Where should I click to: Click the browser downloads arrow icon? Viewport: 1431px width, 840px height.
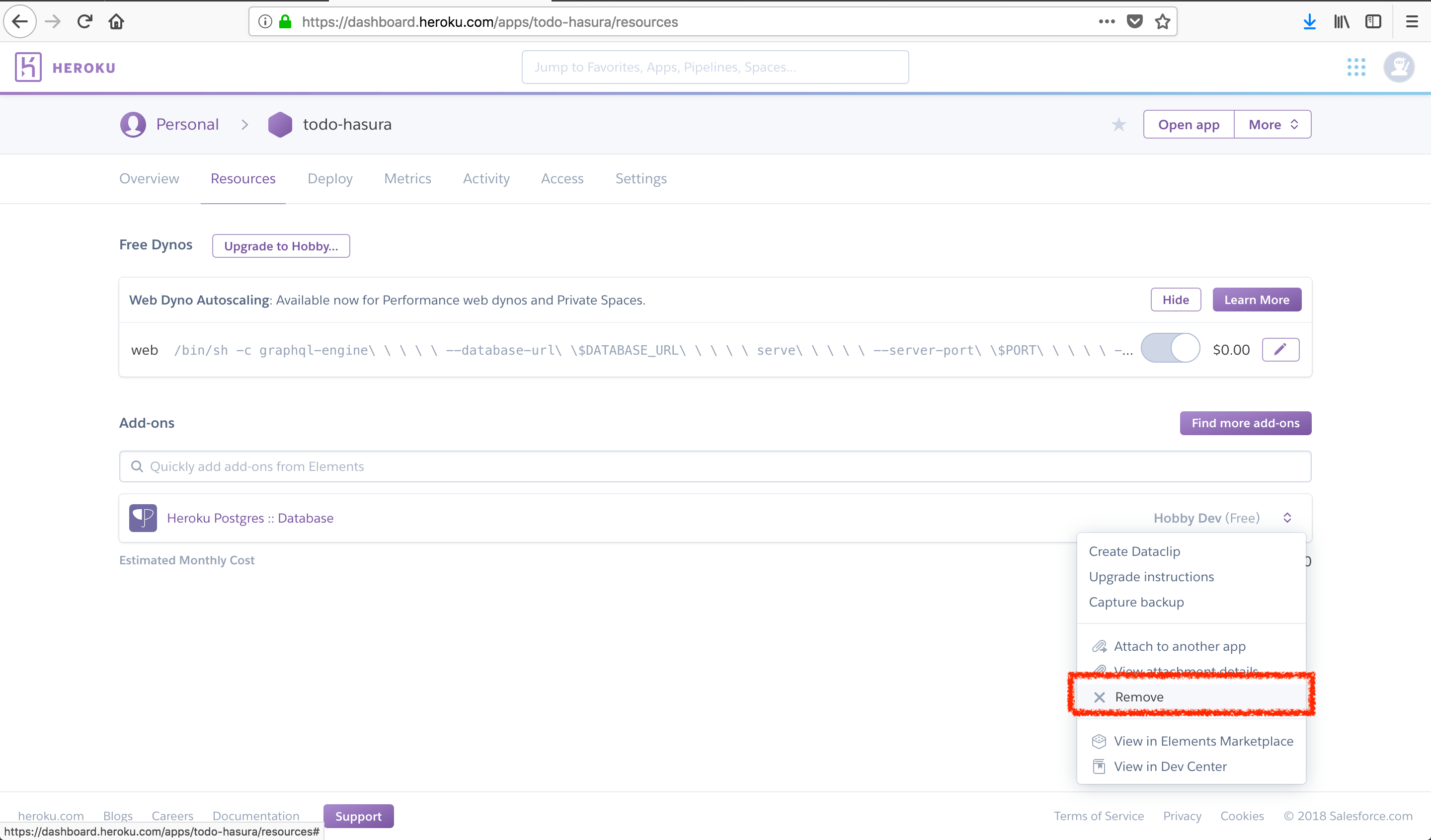tap(1309, 21)
